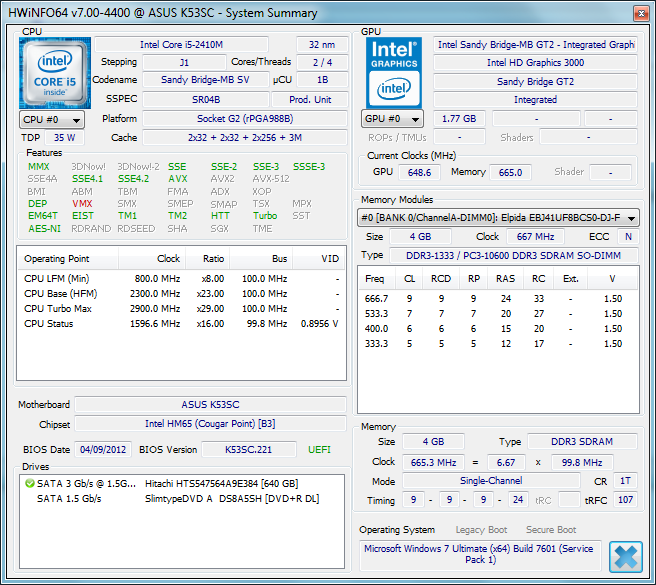Image resolution: width=656 pixels, height=585 pixels.
Task: Click the memory clock 665.3 MHz field
Action: (x=433, y=462)
